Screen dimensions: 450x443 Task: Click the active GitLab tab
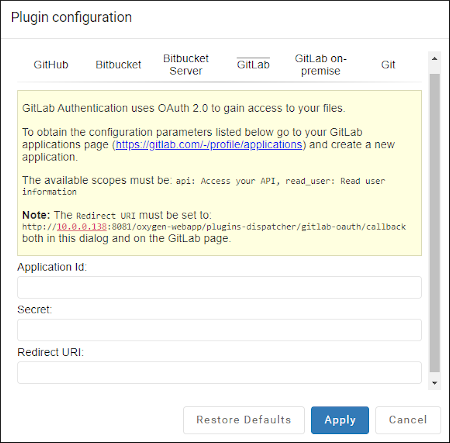coord(253,64)
